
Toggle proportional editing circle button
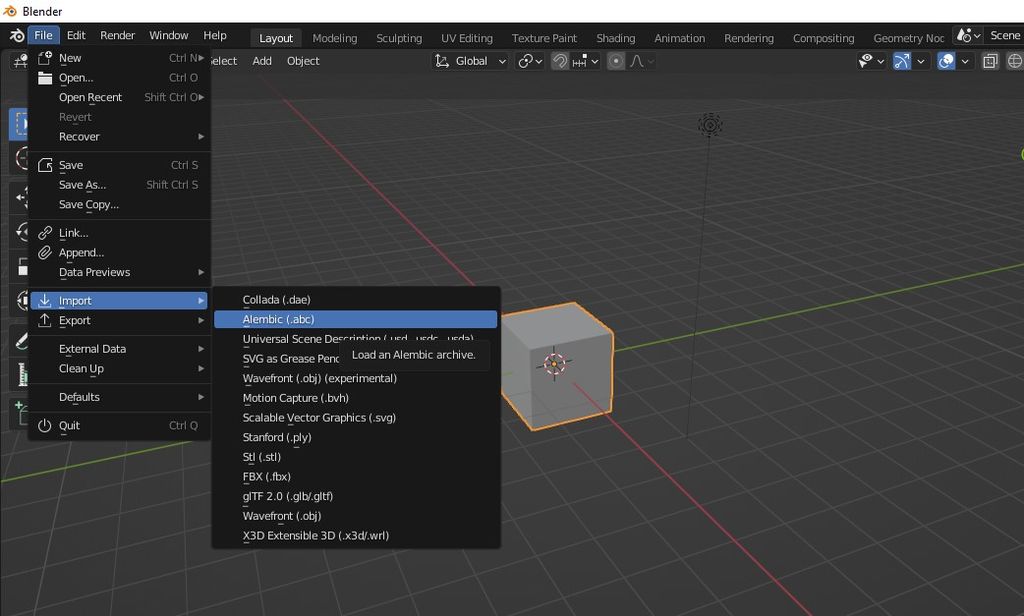click(616, 61)
